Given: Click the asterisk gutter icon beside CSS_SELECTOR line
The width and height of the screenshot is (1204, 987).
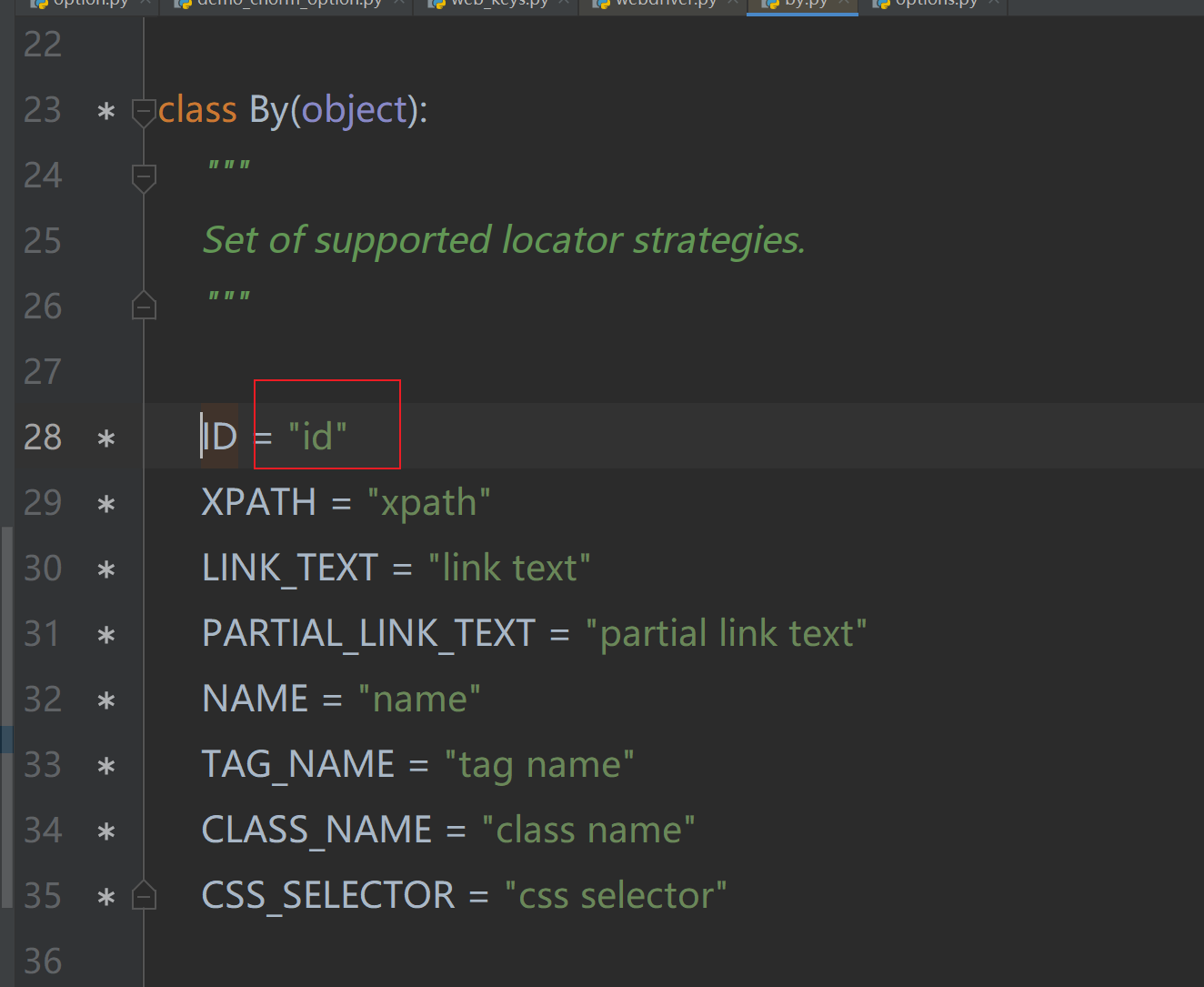Looking at the screenshot, I should (106, 899).
